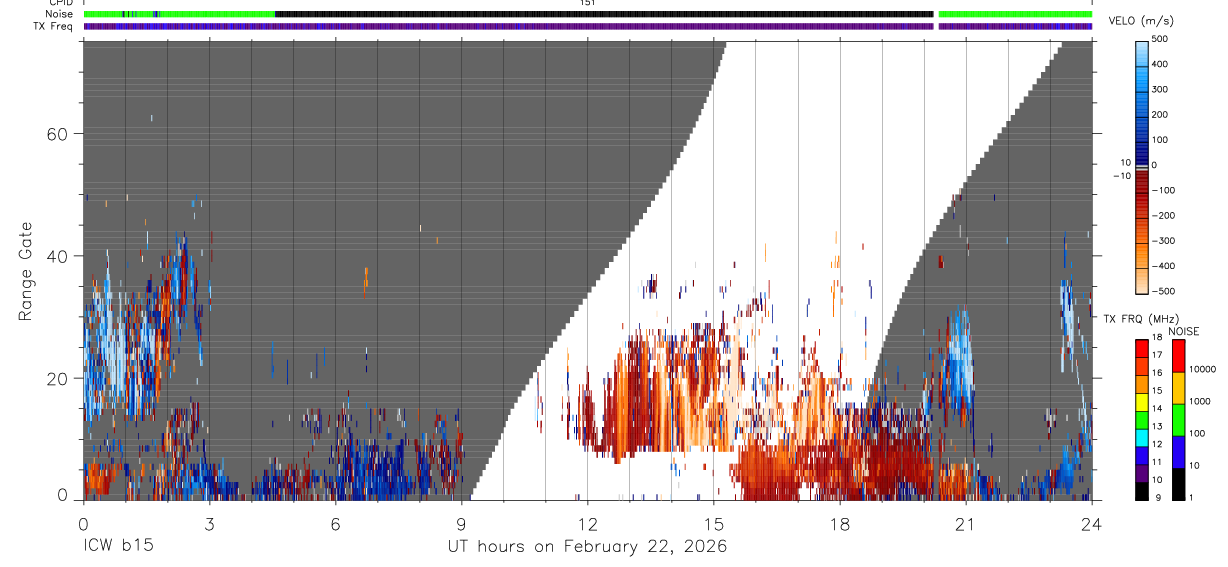This screenshot has width=1228, height=567.
Task: Select the 200 tick on velocity colorbar
Action: point(1161,114)
